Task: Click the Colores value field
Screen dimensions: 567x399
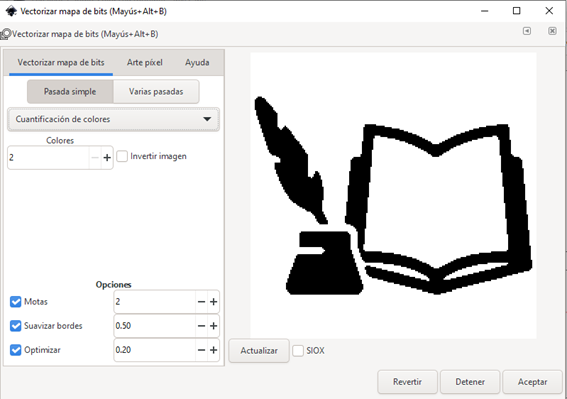Action: click(48, 157)
